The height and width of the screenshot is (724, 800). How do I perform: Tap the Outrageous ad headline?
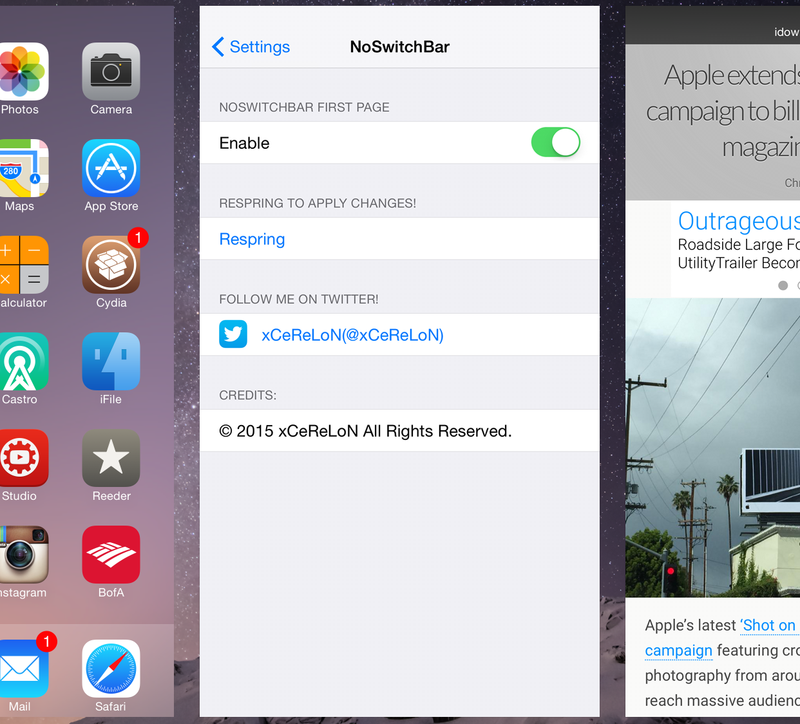coord(738,221)
